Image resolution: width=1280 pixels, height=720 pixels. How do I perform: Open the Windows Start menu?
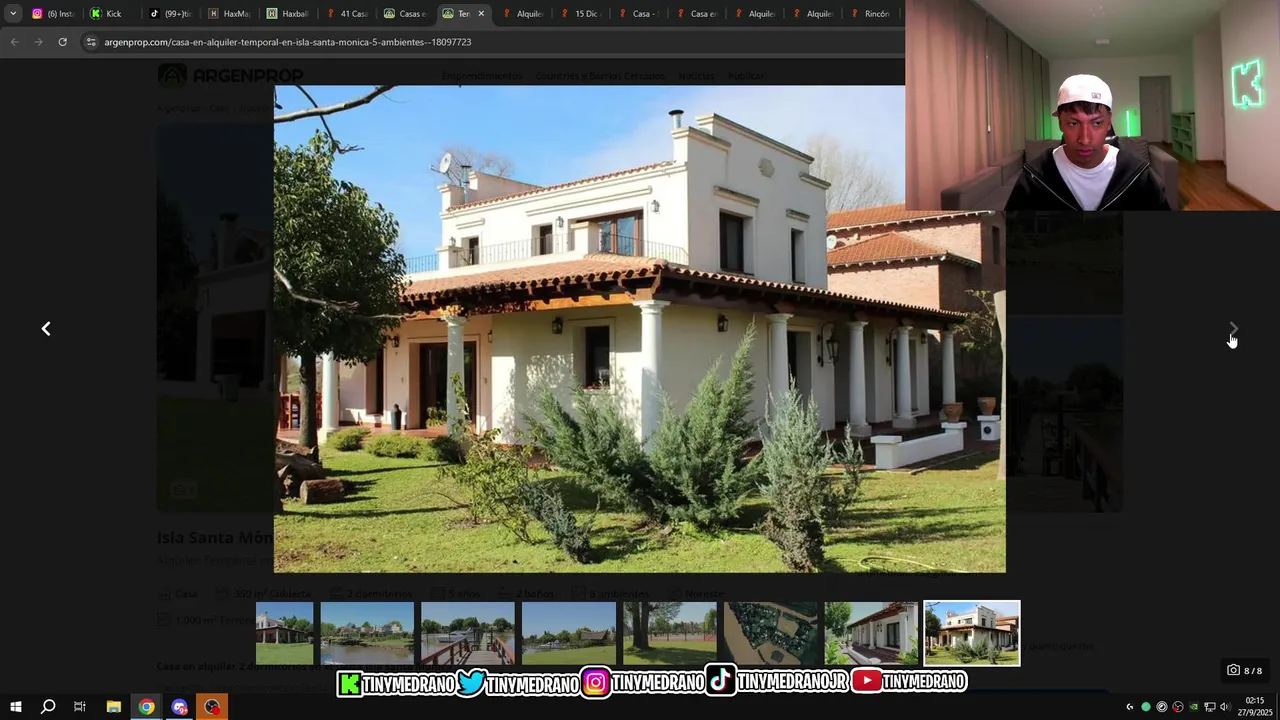click(15, 707)
